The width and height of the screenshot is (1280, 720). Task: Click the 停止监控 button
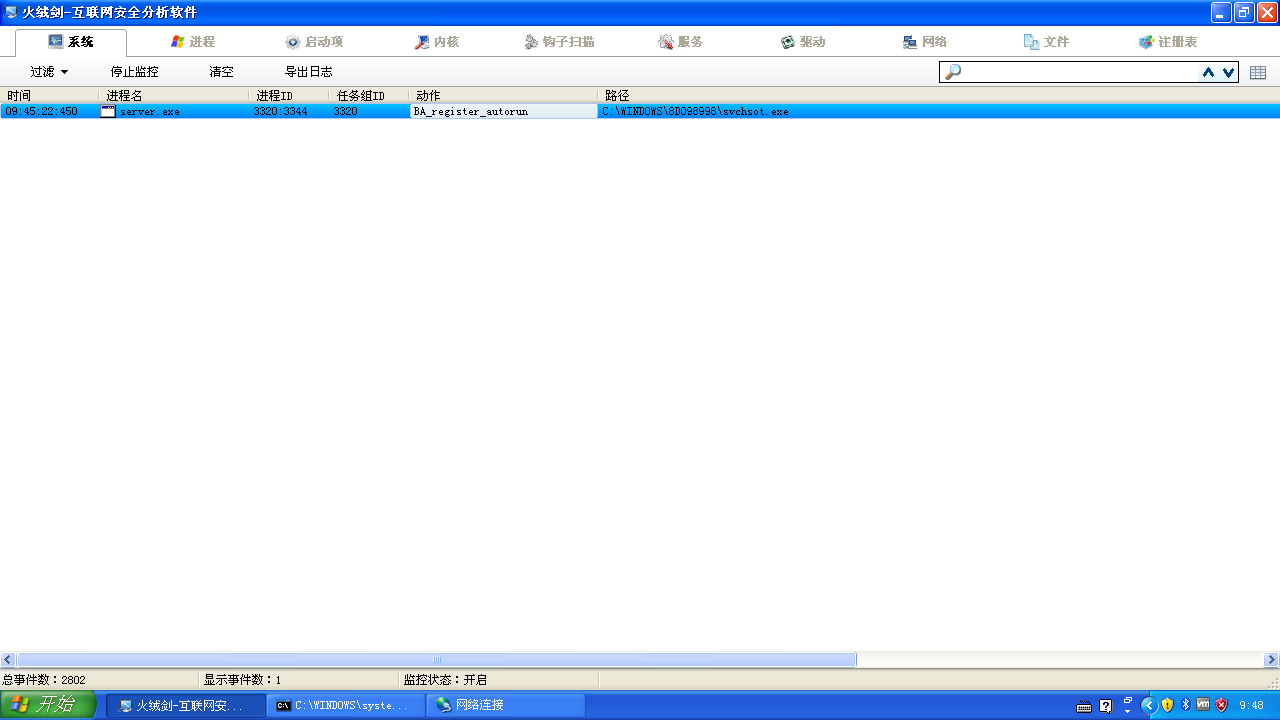[134, 72]
